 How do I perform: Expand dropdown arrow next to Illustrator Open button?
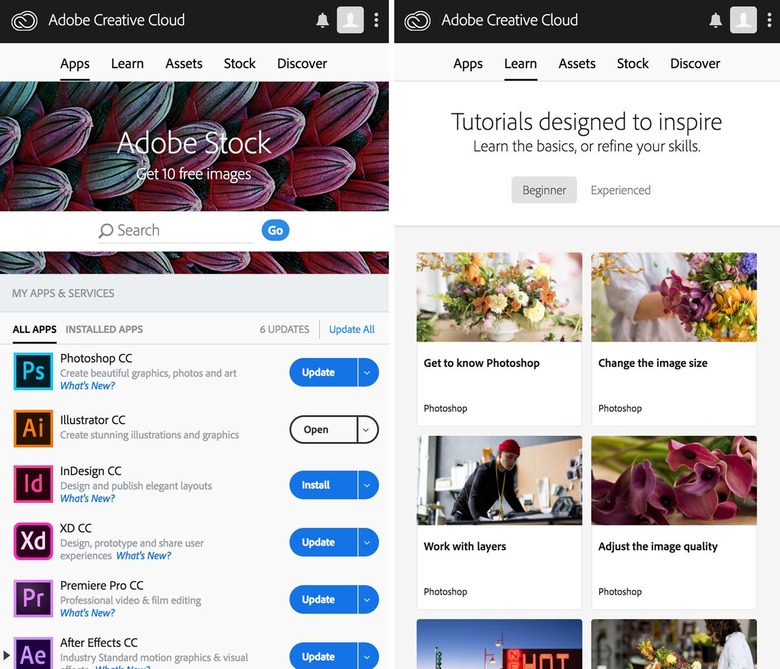point(367,429)
